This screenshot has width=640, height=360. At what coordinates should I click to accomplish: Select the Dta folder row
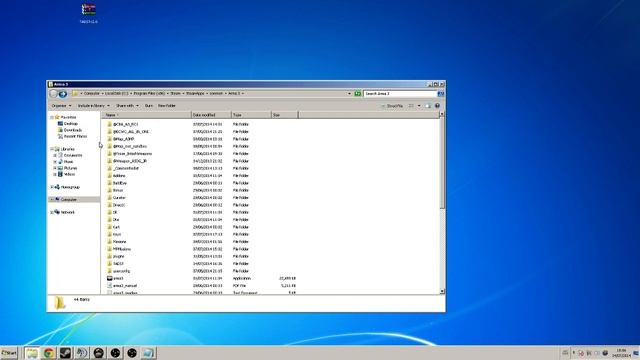(x=200, y=220)
